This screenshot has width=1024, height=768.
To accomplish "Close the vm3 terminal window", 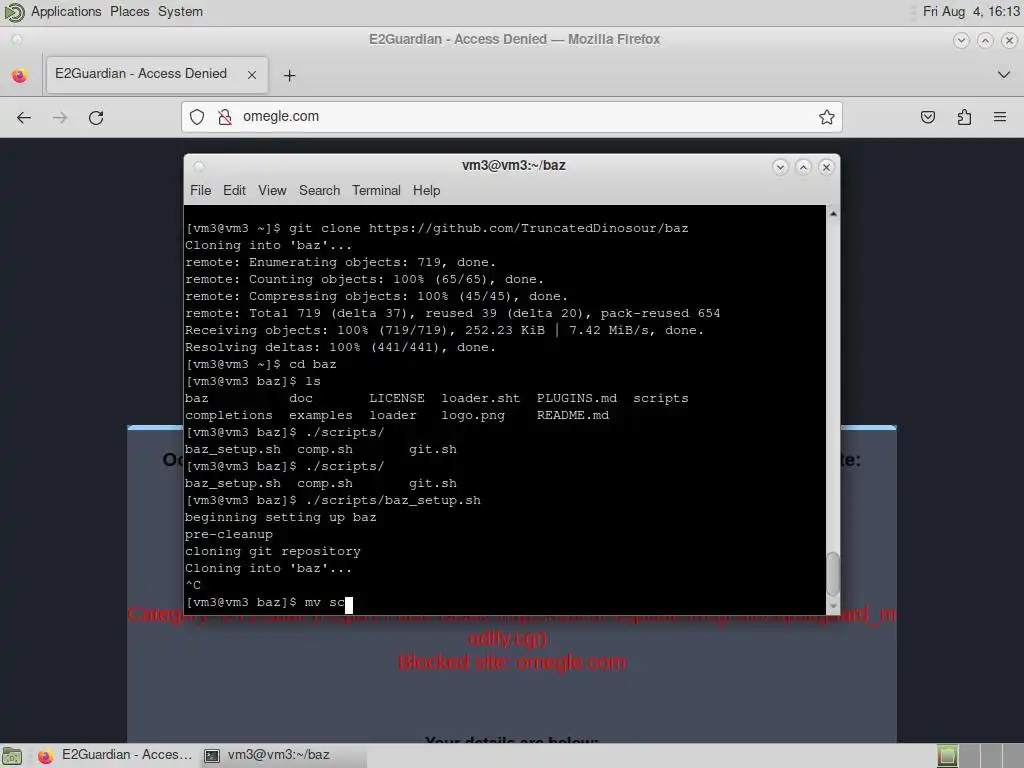I will point(826,167).
